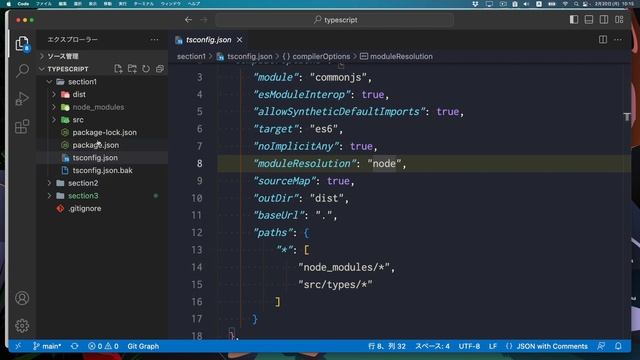
Task: Change line and column position indicator
Action: (387, 346)
